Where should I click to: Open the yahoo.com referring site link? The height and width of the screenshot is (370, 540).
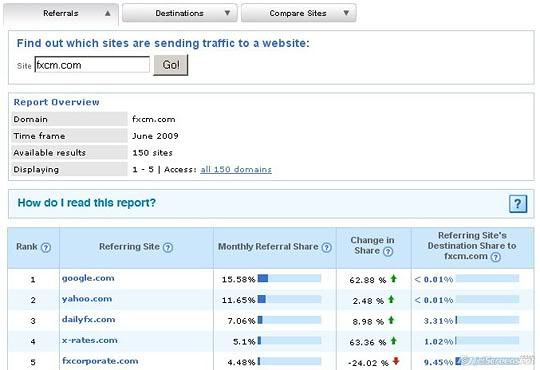coord(87,299)
